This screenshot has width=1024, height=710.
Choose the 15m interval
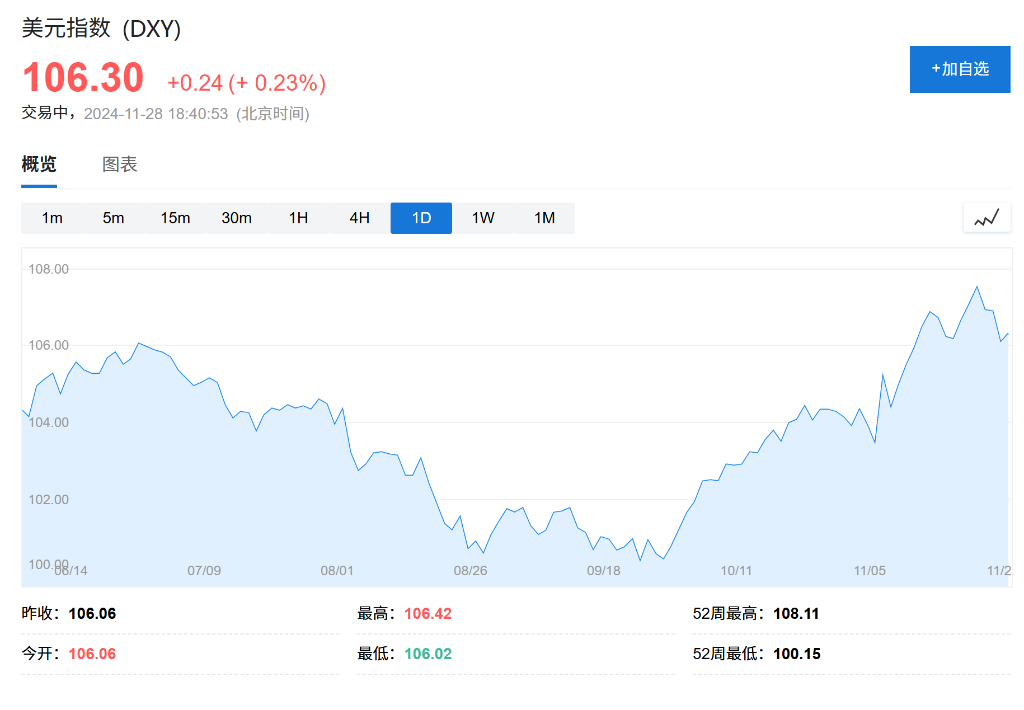[175, 218]
